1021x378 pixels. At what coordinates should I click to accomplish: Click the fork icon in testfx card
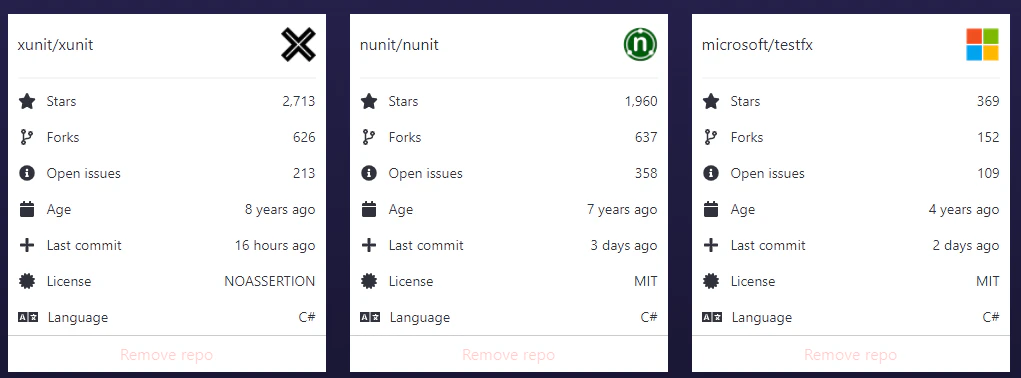(x=710, y=137)
